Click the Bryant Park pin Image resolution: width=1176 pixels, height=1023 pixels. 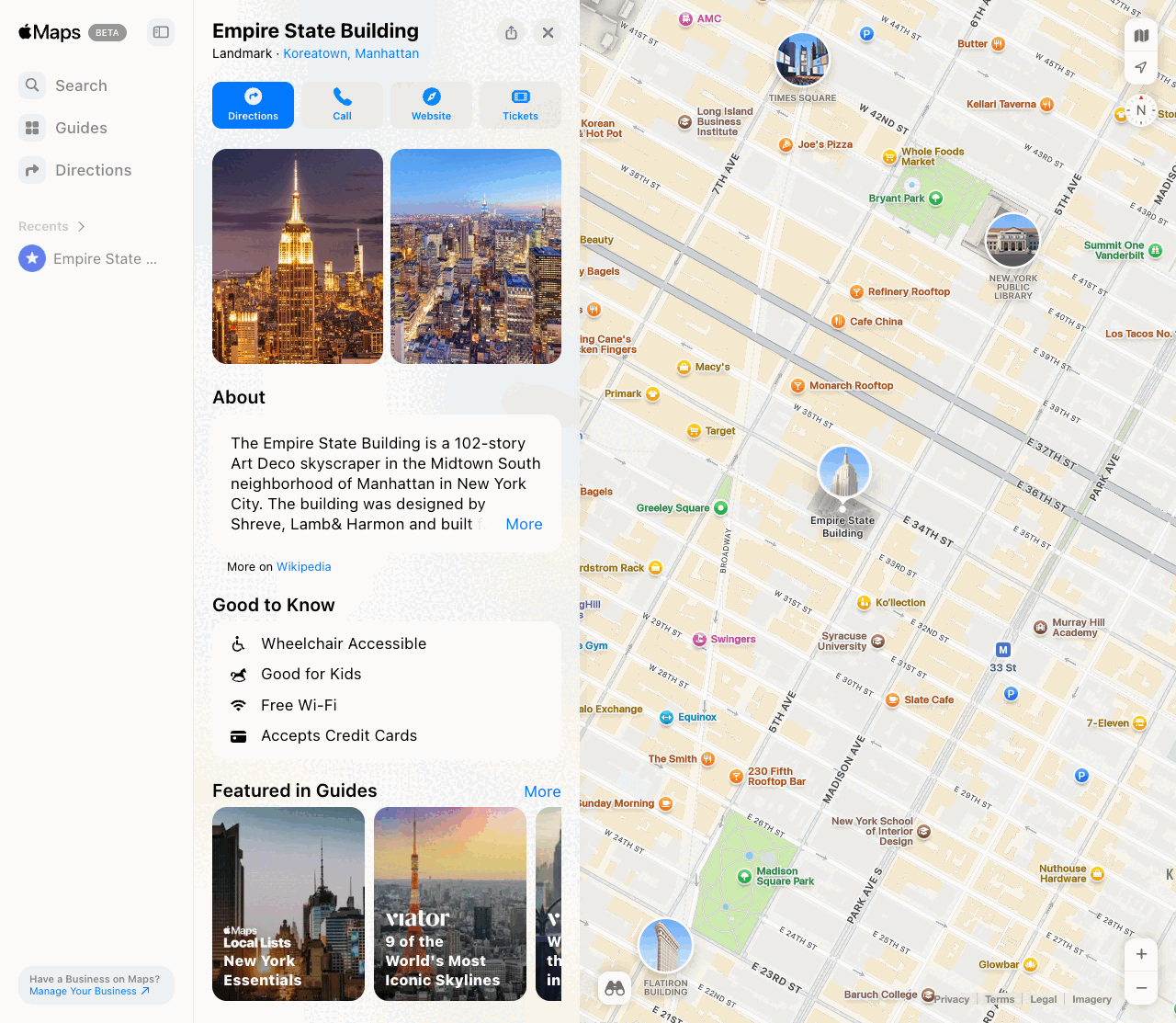point(935,198)
